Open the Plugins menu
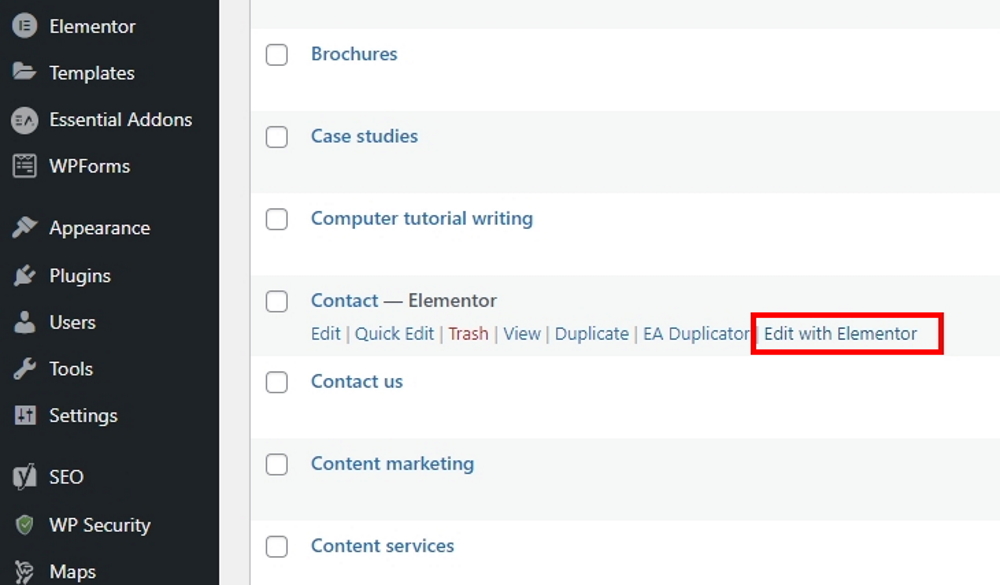The height and width of the screenshot is (585, 1000). pos(80,276)
